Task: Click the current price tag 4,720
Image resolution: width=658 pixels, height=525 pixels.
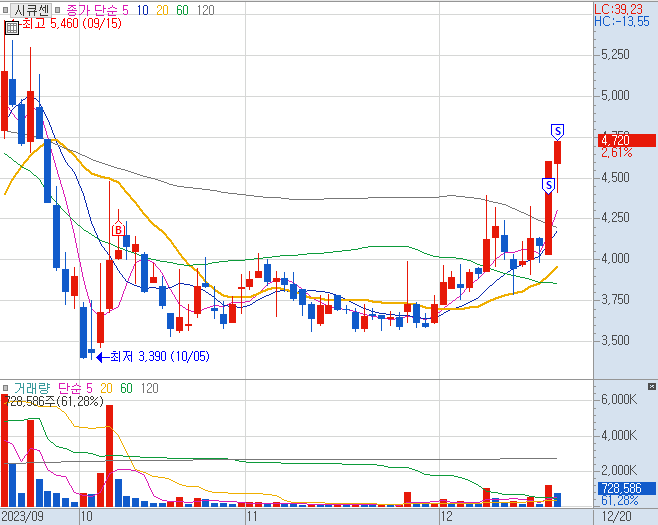Action: coord(626,140)
